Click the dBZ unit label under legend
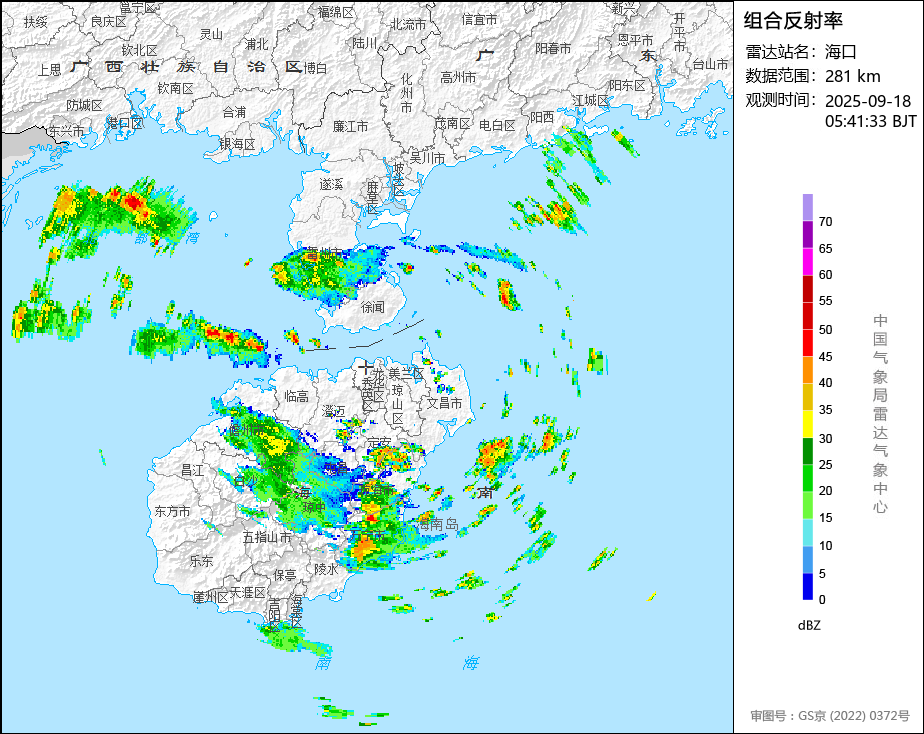924x734 pixels. pyautogui.click(x=809, y=626)
